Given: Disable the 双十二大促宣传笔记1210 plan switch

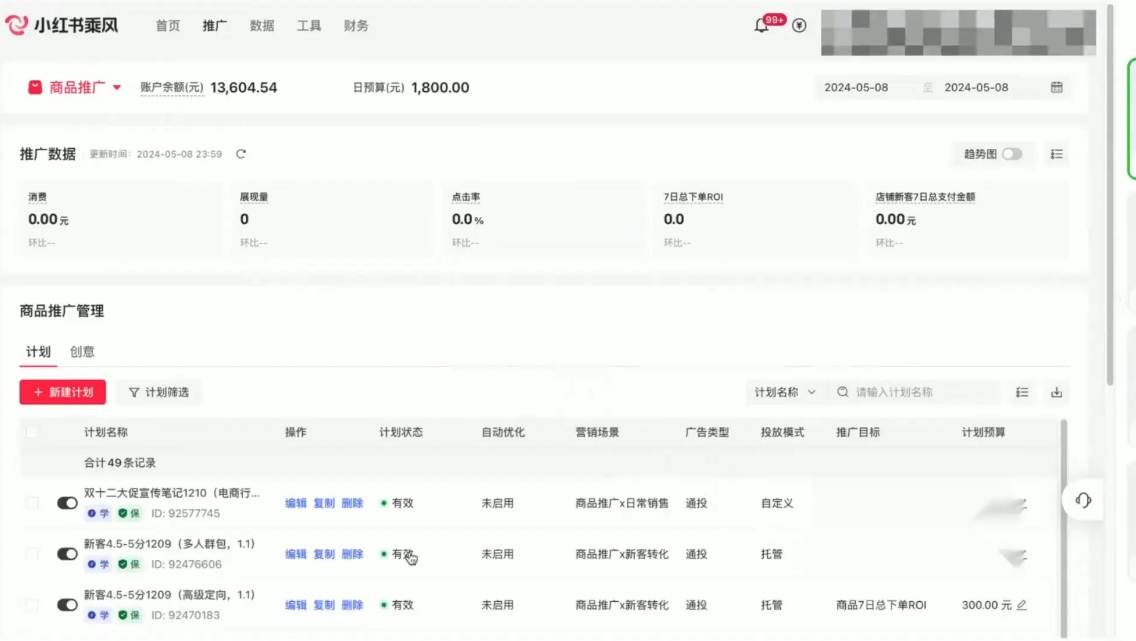Looking at the screenshot, I should (67, 502).
